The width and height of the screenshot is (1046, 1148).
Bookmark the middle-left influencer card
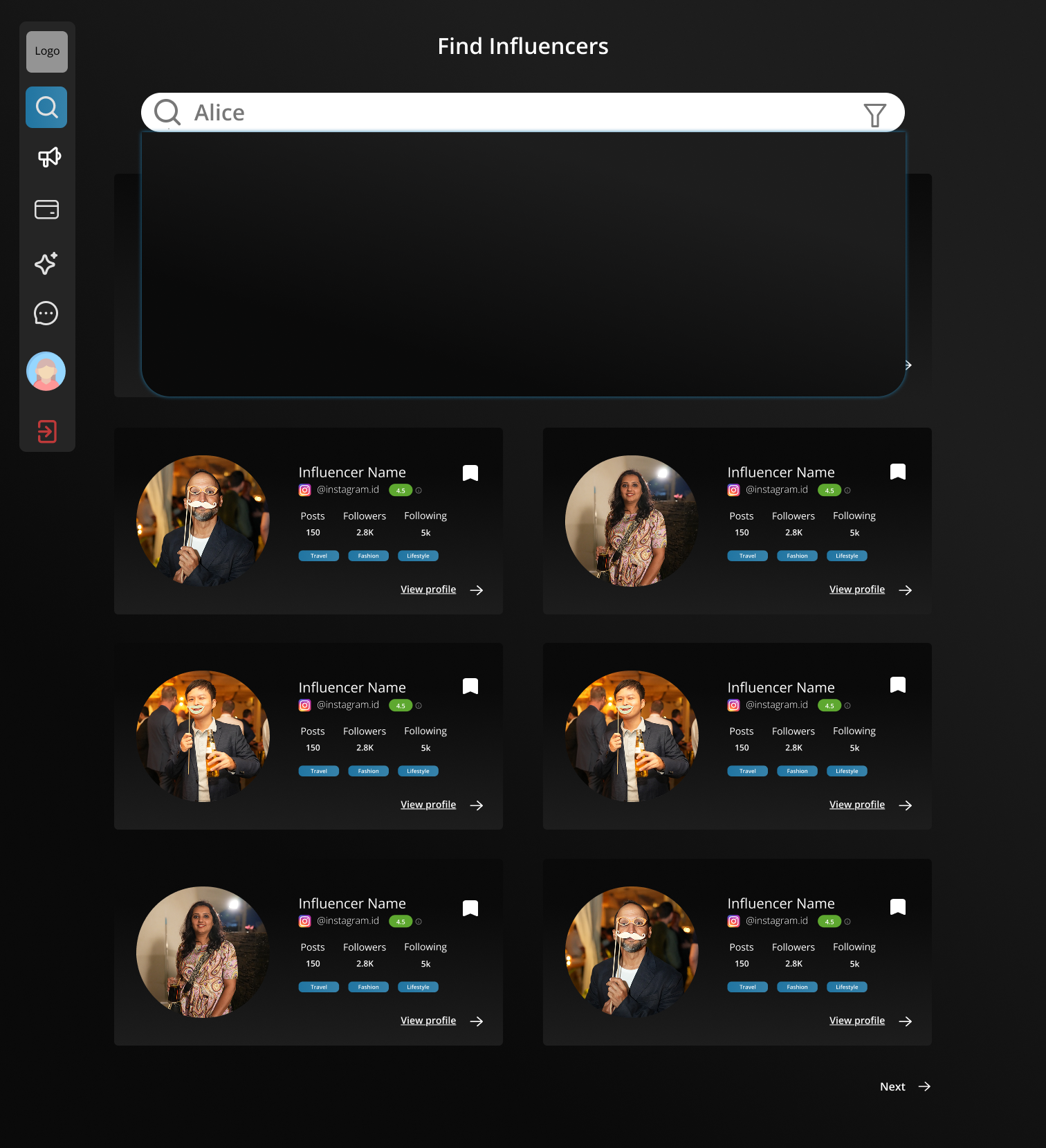coord(470,686)
